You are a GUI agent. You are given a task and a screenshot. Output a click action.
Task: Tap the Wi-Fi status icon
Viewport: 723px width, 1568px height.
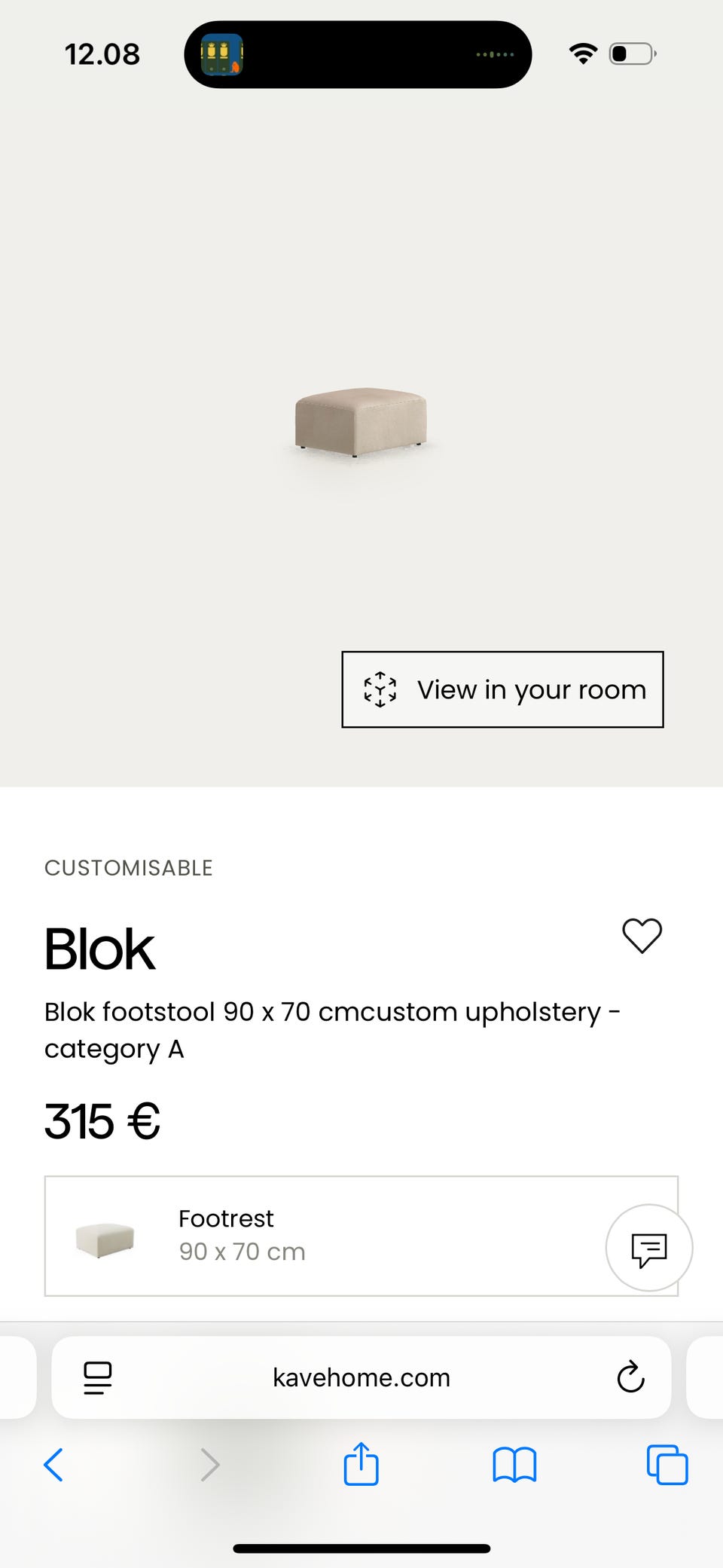tap(583, 54)
